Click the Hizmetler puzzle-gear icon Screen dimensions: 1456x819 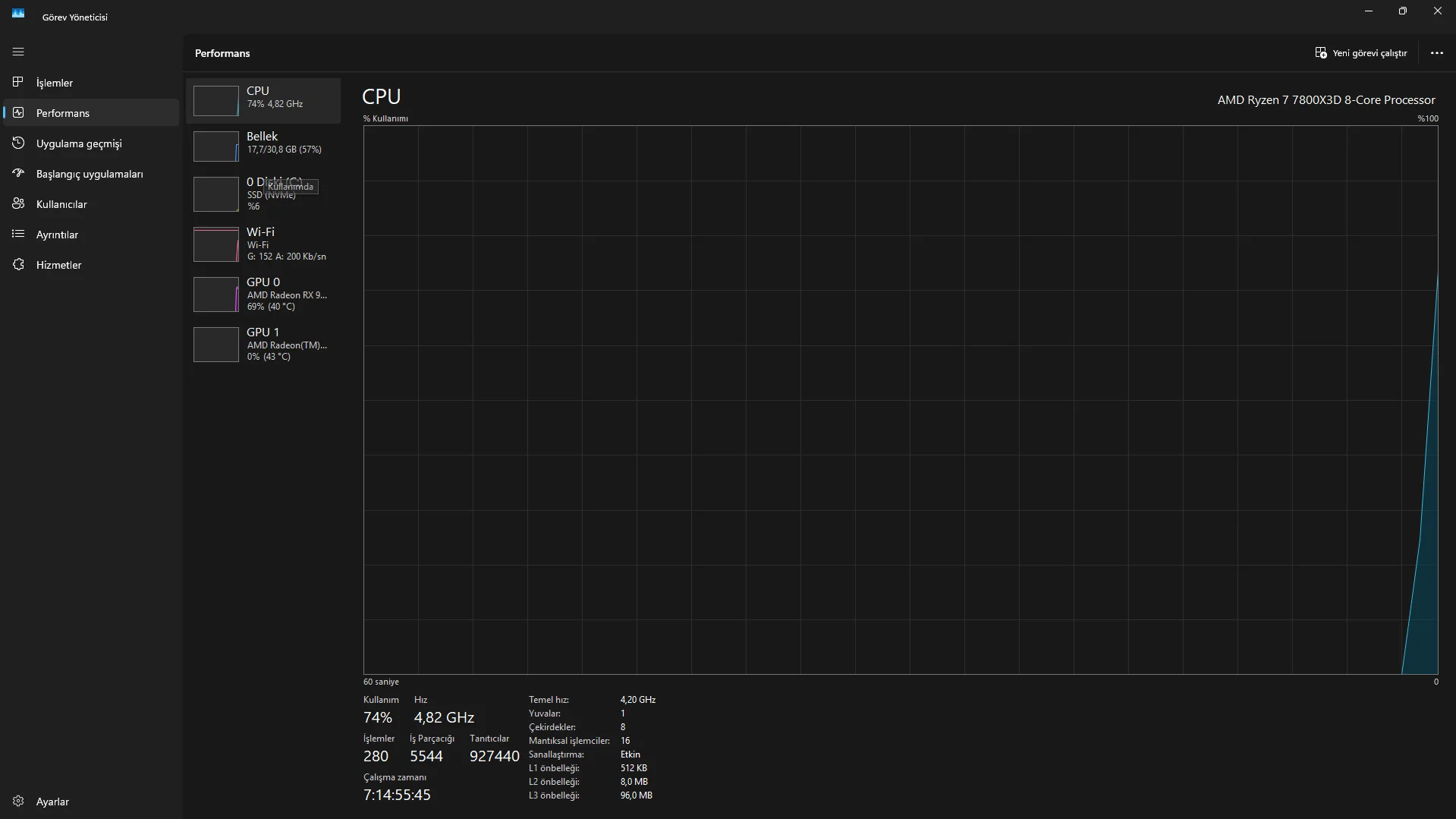[18, 264]
